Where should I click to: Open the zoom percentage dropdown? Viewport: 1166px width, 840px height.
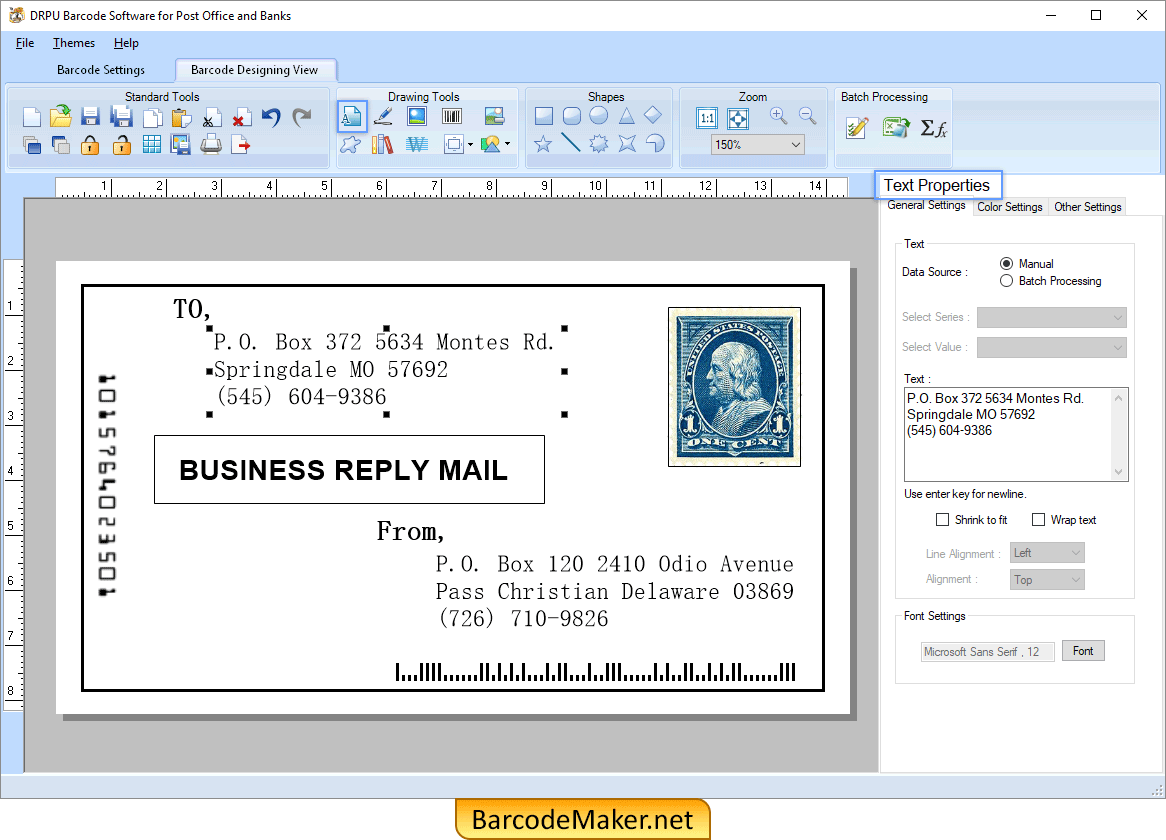pyautogui.click(x=757, y=144)
